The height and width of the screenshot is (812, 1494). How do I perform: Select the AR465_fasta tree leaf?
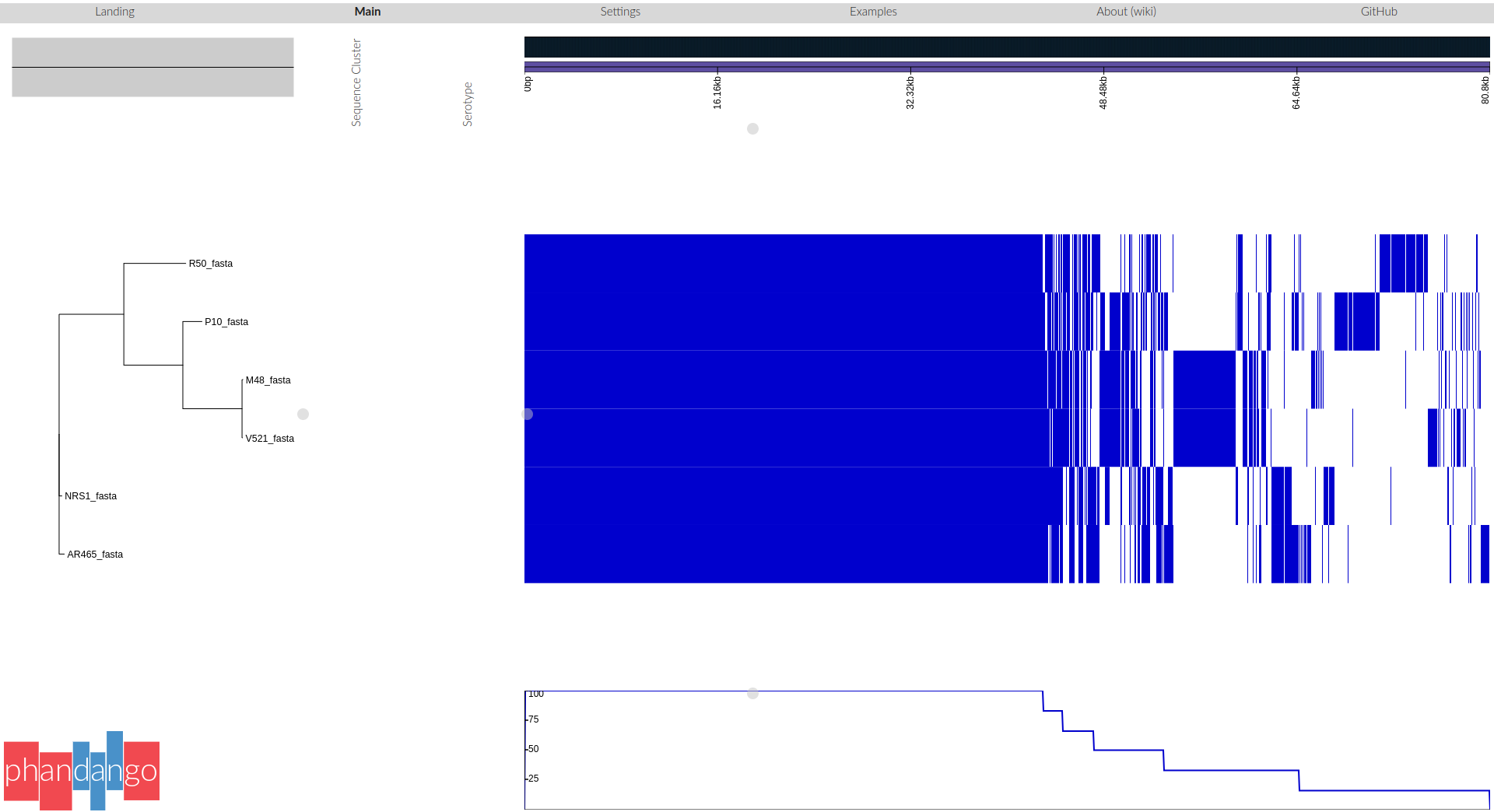point(95,555)
